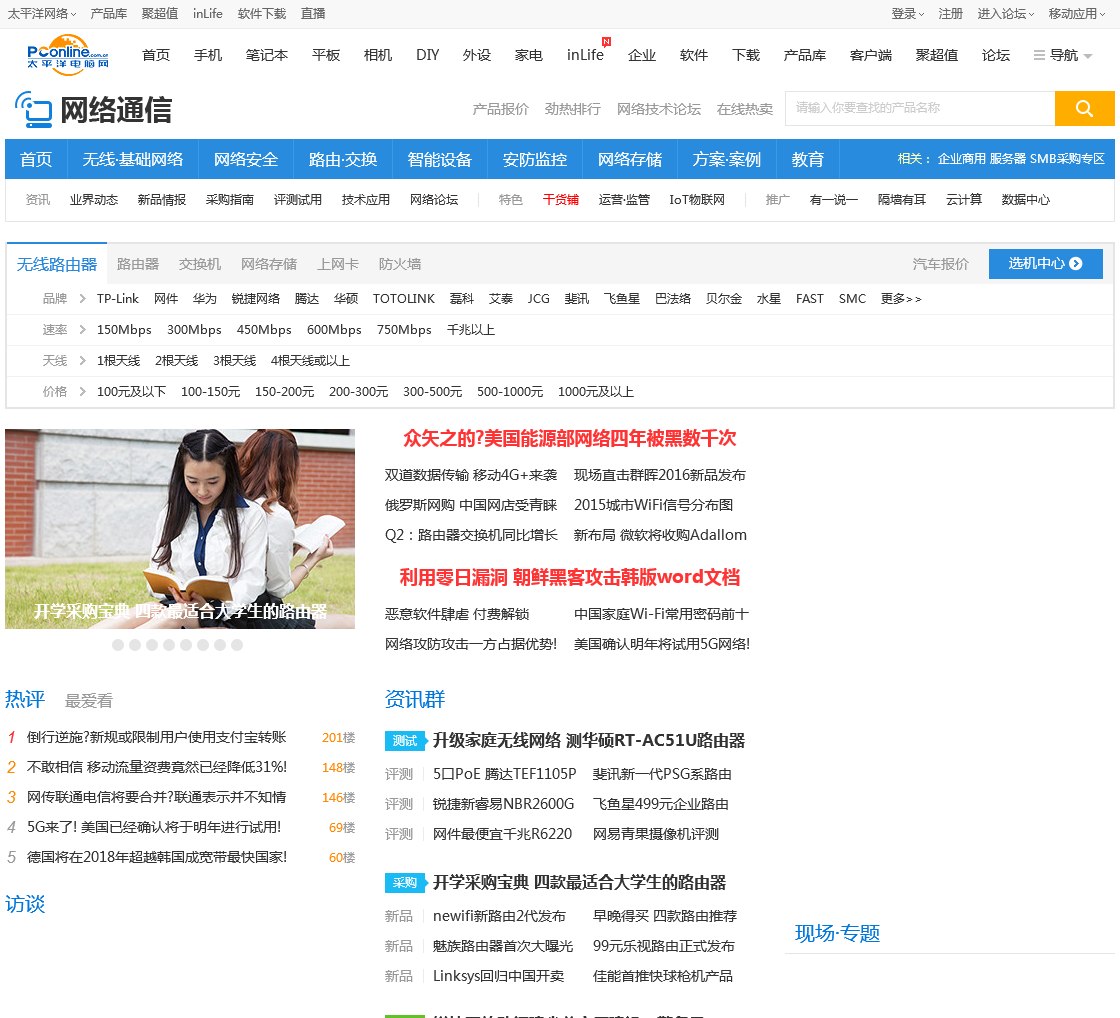Open 干货铺 in sub navigation
This screenshot has width=1120, height=1018.
pyautogui.click(x=561, y=200)
